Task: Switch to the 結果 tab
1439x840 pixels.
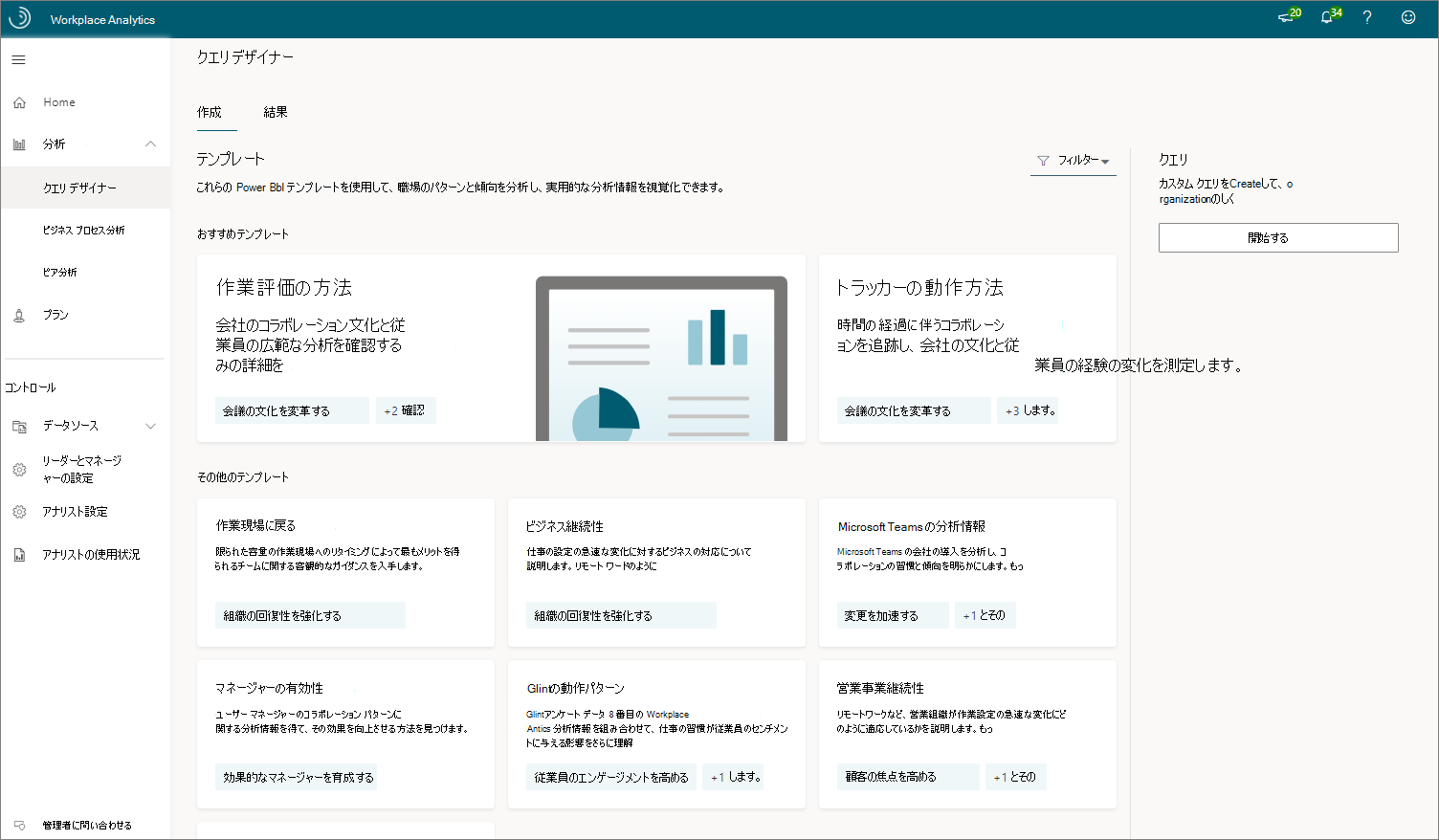Action: click(x=276, y=112)
